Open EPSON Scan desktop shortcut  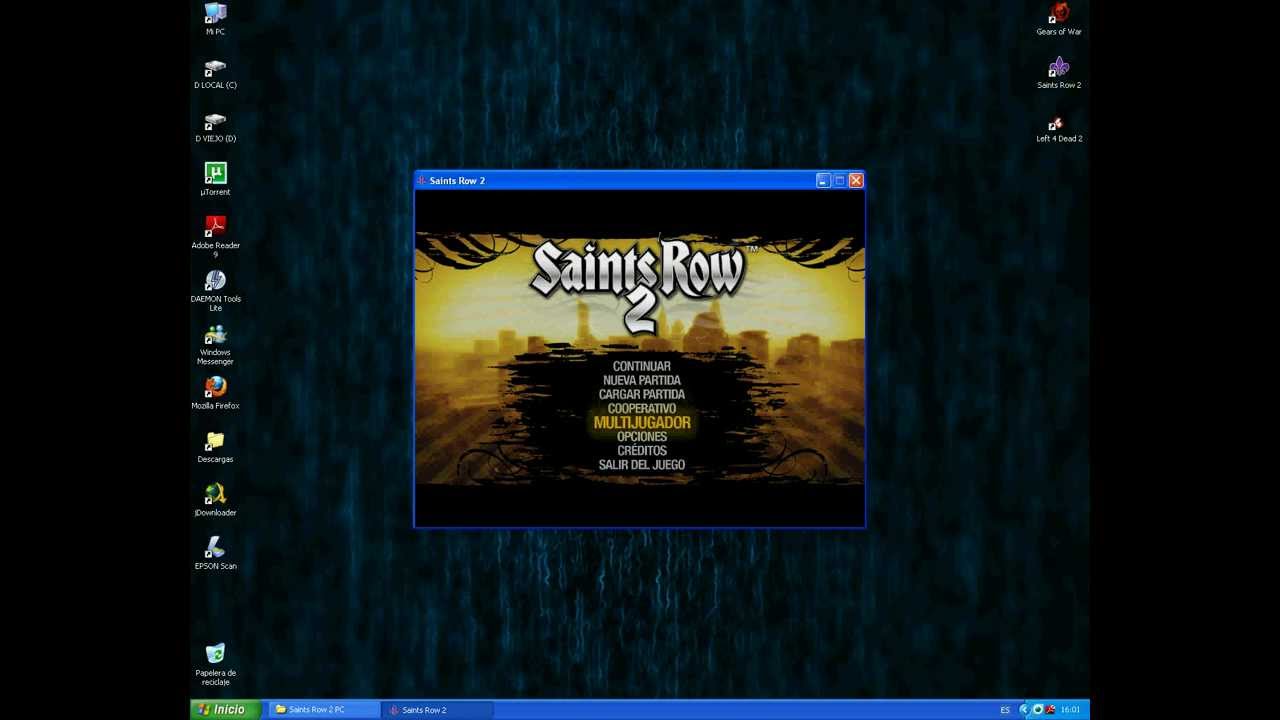[215, 554]
